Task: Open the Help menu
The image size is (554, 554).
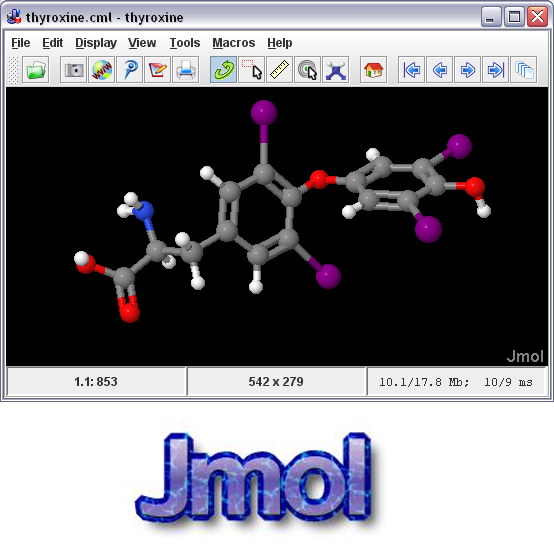Action: click(279, 43)
